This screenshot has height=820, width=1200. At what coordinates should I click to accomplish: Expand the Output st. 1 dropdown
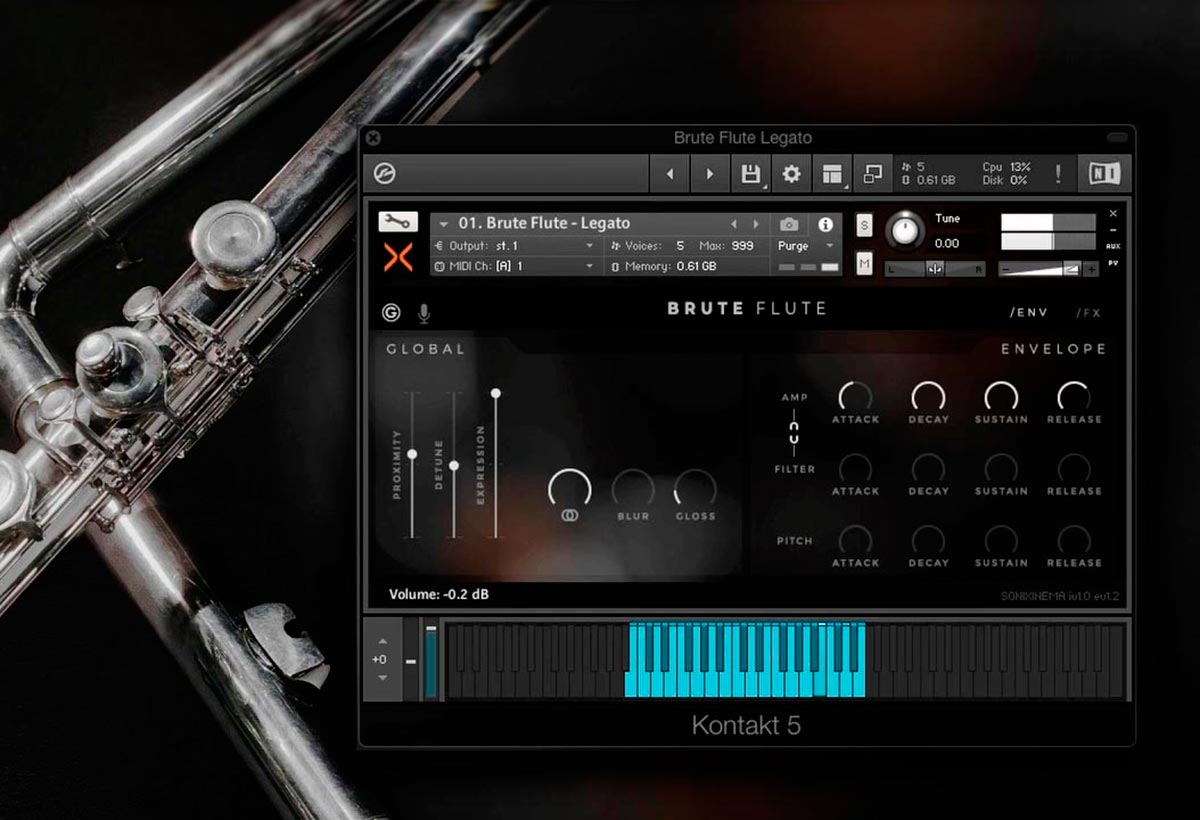pos(590,246)
